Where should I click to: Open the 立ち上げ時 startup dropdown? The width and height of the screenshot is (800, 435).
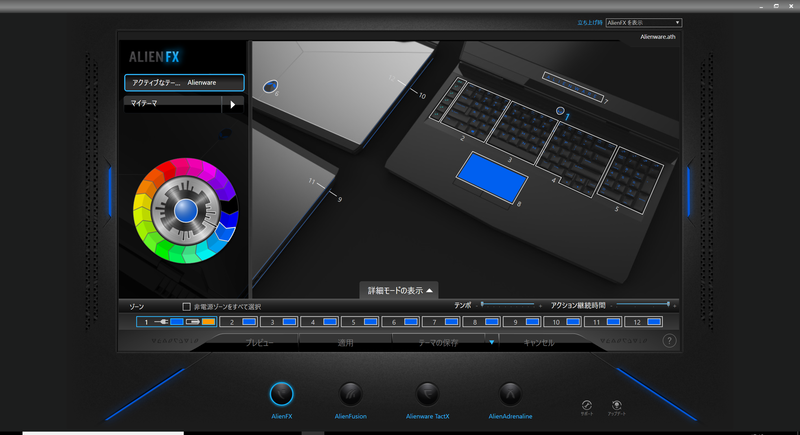point(643,22)
